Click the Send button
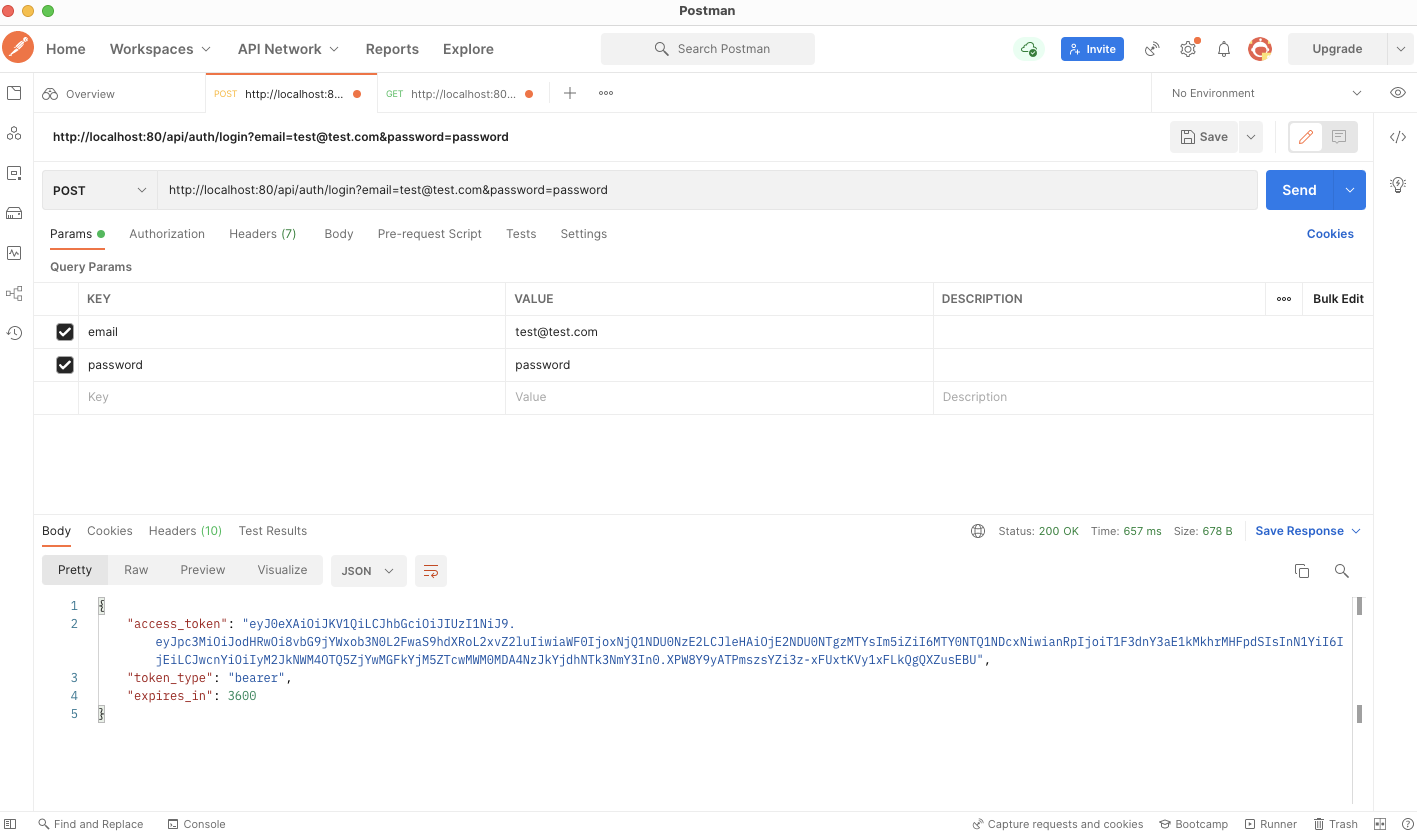 (1300, 190)
